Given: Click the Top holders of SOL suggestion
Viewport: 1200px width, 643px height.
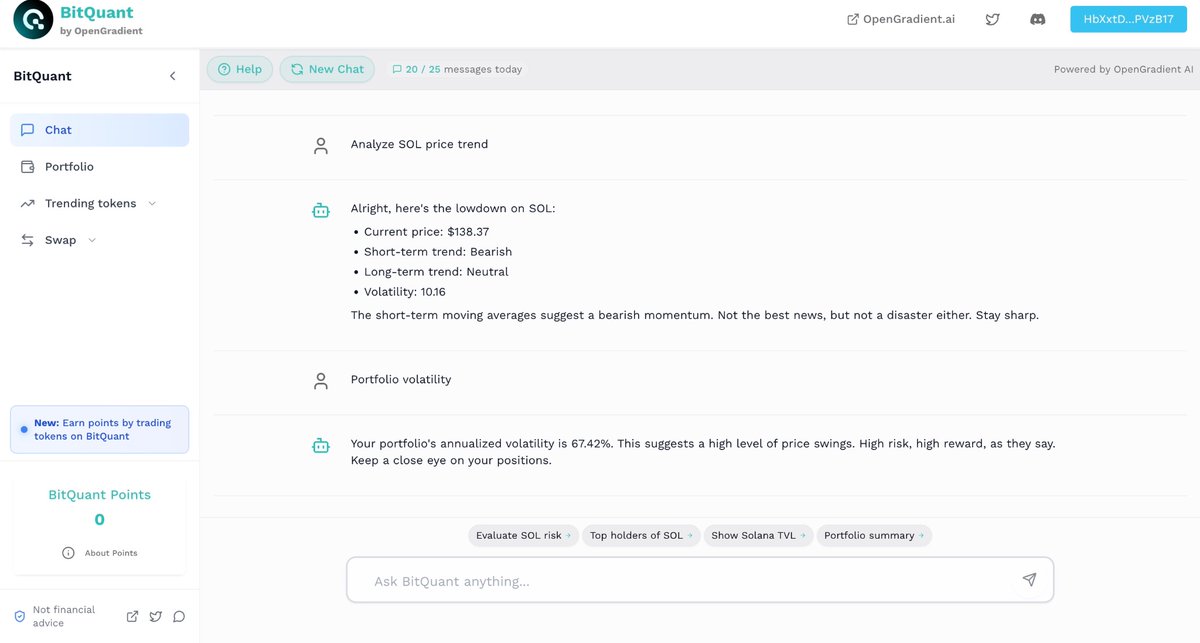Looking at the screenshot, I should pos(640,536).
